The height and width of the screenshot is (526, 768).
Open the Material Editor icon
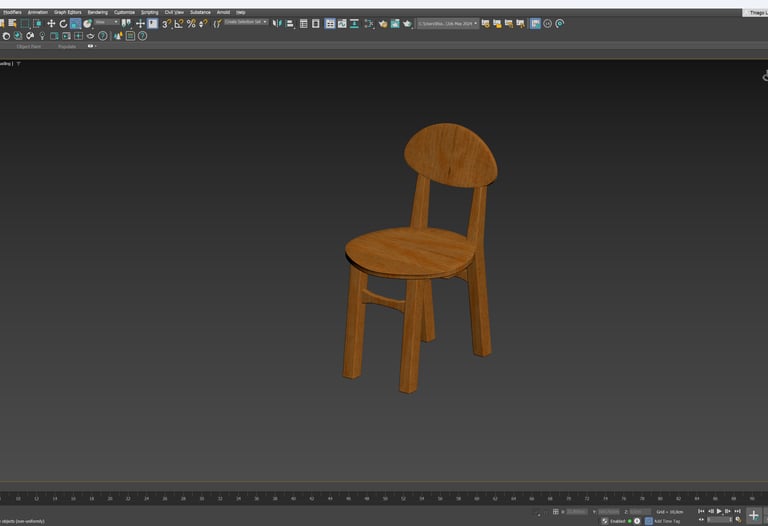coord(369,23)
